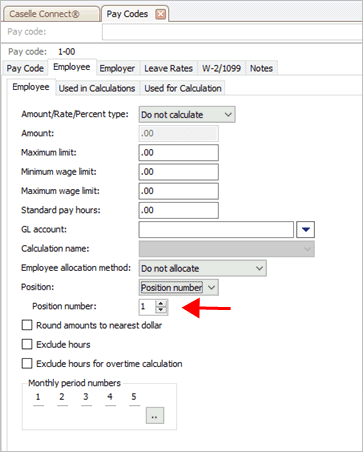Image resolution: width=363 pixels, height=452 pixels.
Task: Open Used in Calculations subtab
Action: [x=97, y=88]
